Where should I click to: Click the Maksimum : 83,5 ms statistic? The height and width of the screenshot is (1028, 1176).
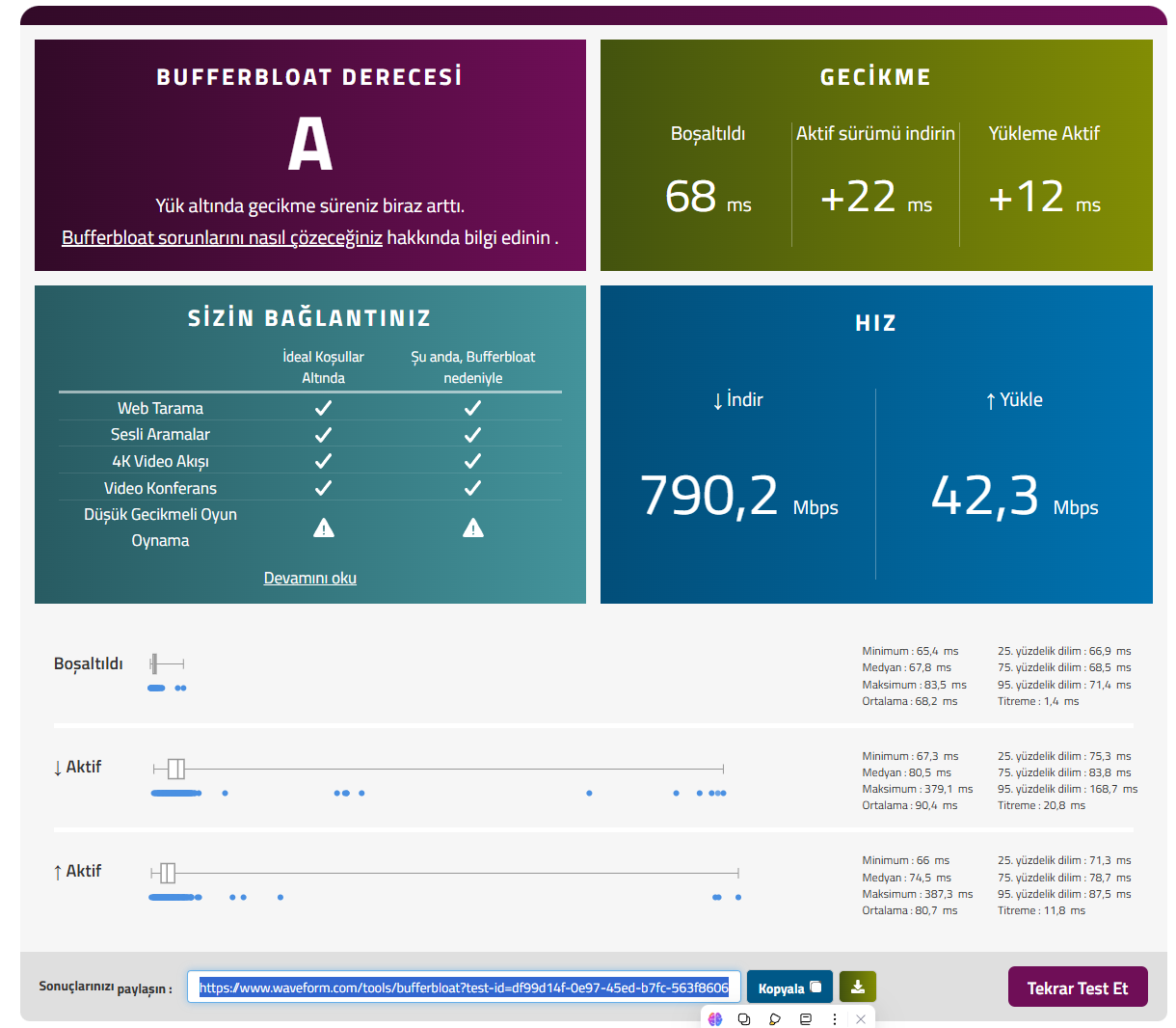(x=914, y=685)
